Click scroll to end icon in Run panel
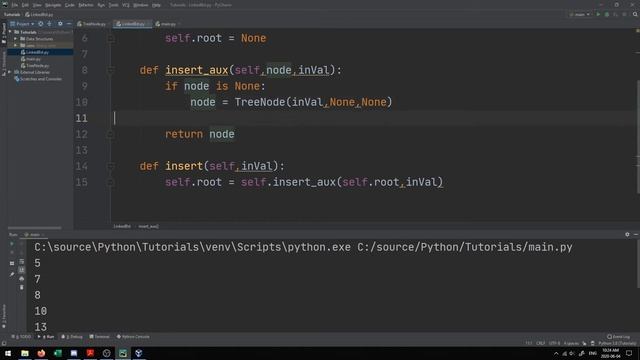The width and height of the screenshot is (640, 360). (x=22, y=270)
